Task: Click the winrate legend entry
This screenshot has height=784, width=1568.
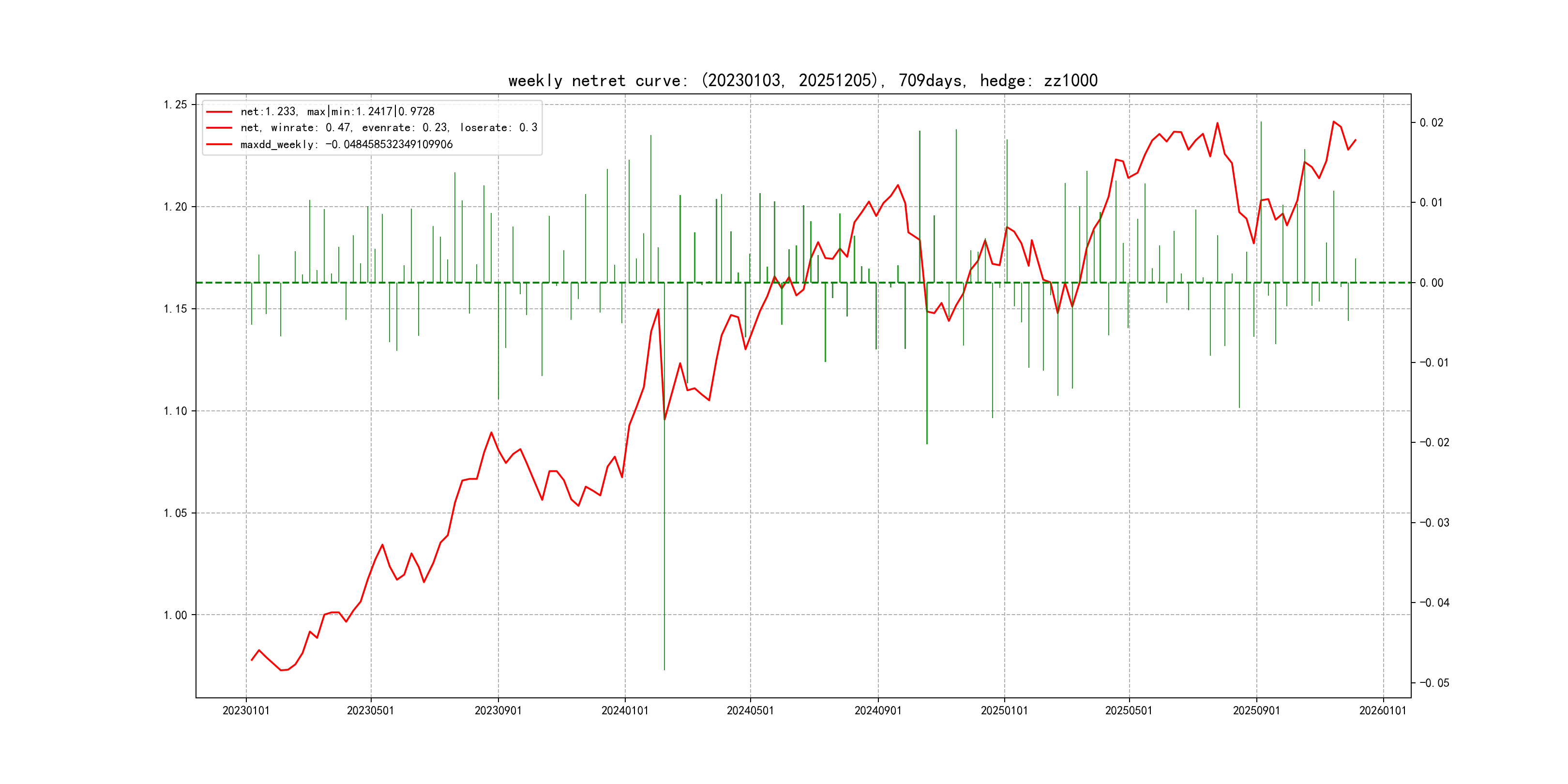Action: point(388,128)
